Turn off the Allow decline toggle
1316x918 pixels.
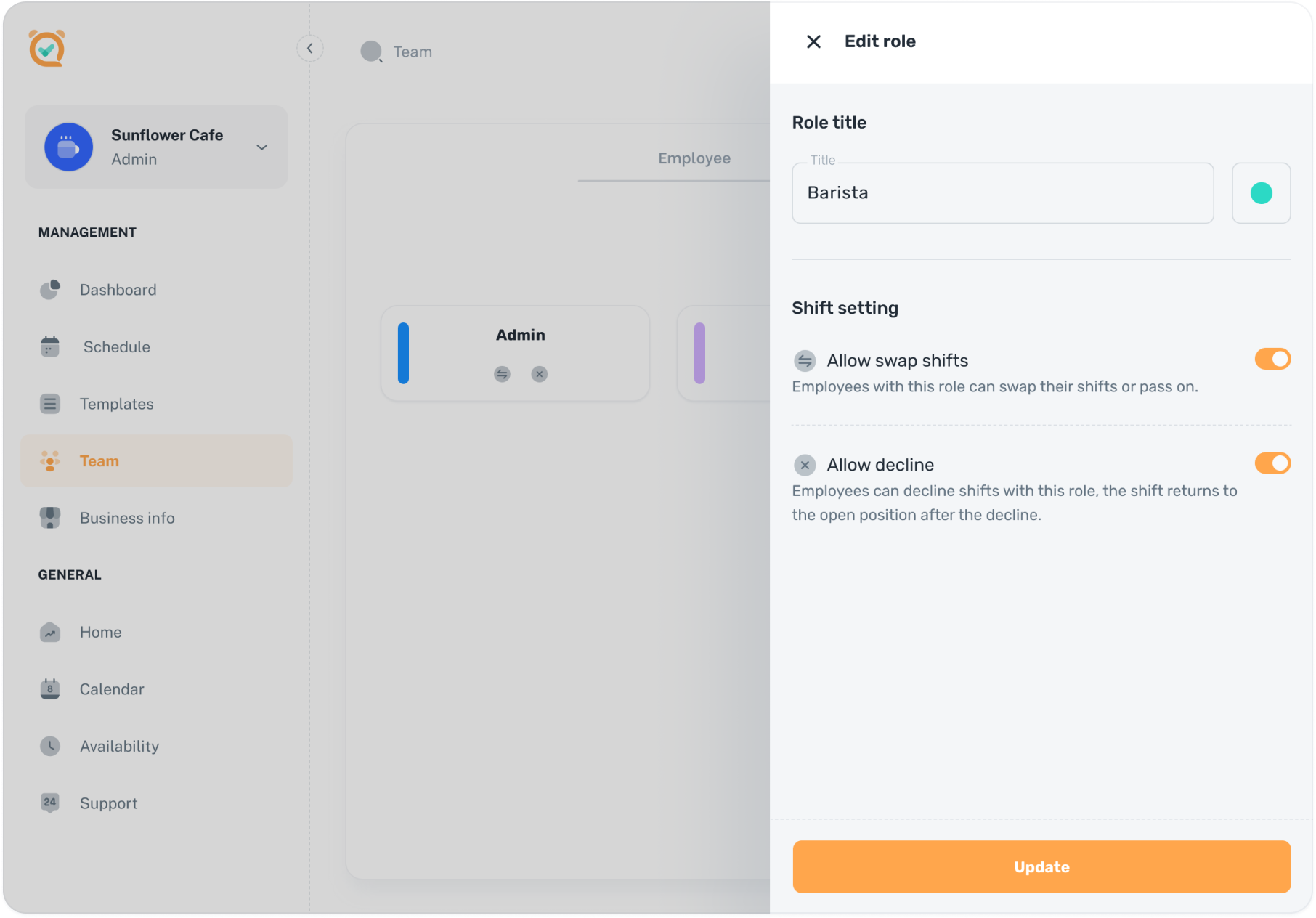(x=1272, y=463)
